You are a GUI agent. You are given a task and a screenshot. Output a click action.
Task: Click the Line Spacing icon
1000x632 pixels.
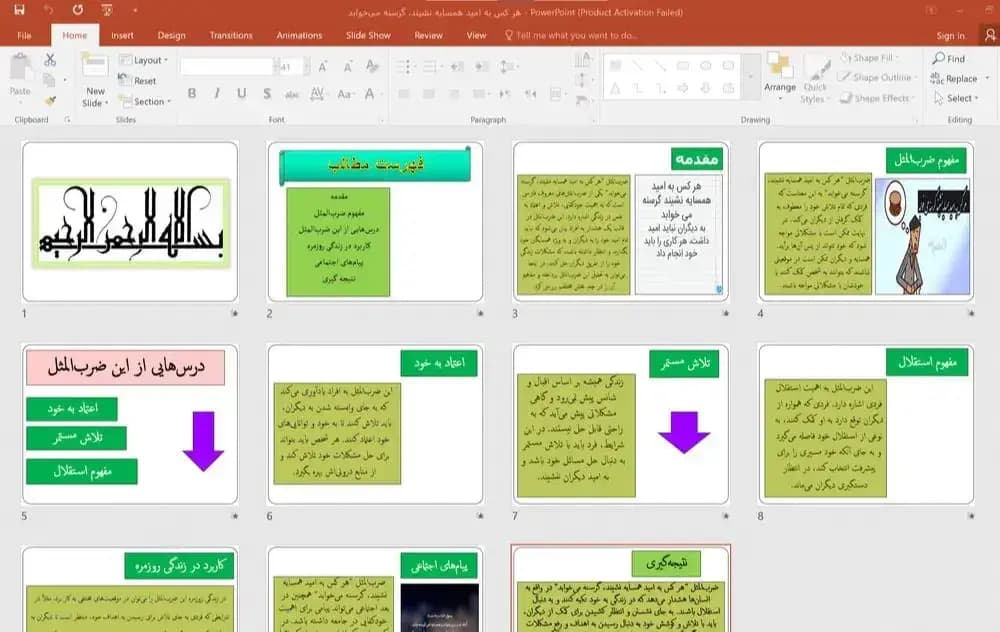(x=508, y=66)
